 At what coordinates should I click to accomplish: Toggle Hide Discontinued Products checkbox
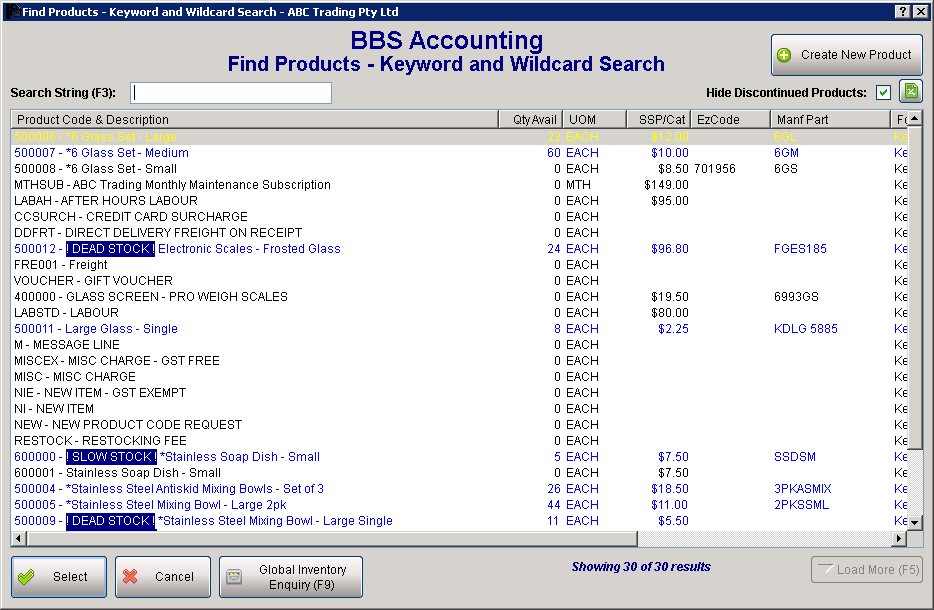883,93
